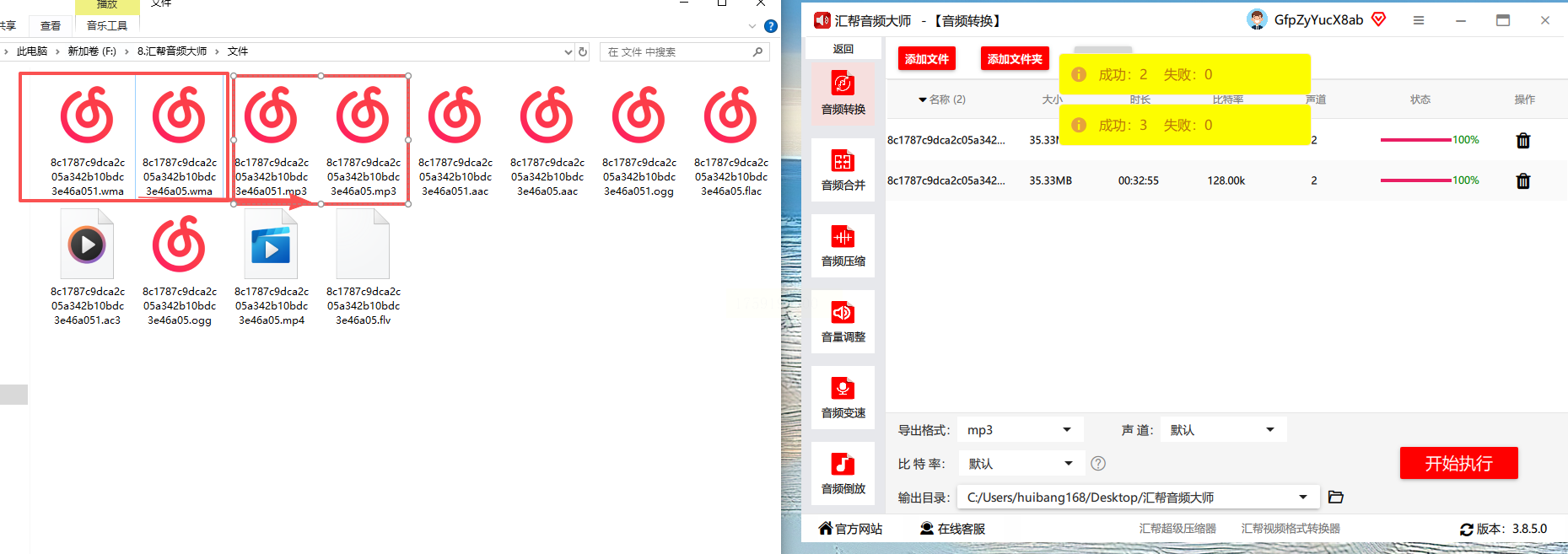Expand the Explorer address history dropdown
The image size is (1568, 554).
click(x=568, y=51)
